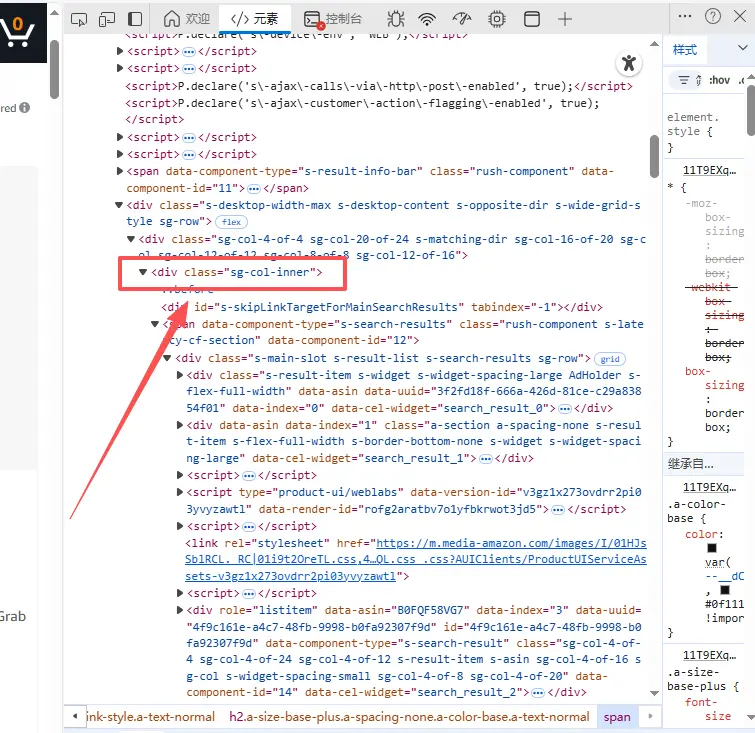Expand the listitem B0FQF58VG7 div node
Screen dimensions: 755x733
180,610
